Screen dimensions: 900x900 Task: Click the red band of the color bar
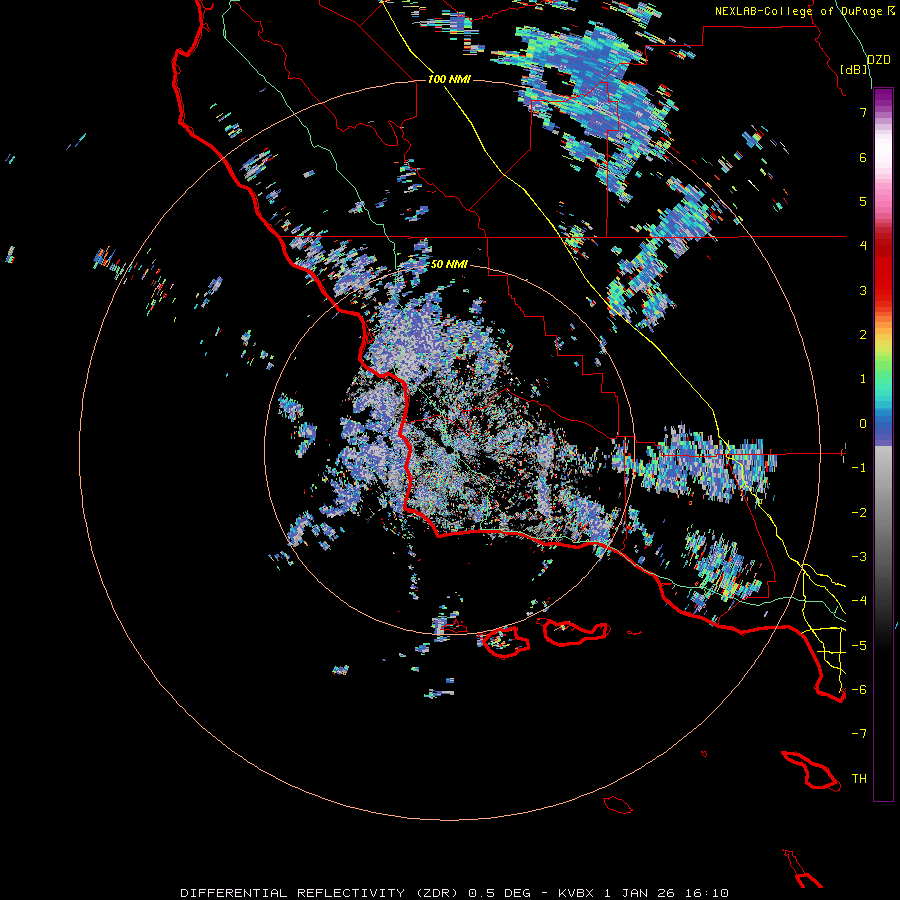click(x=883, y=270)
